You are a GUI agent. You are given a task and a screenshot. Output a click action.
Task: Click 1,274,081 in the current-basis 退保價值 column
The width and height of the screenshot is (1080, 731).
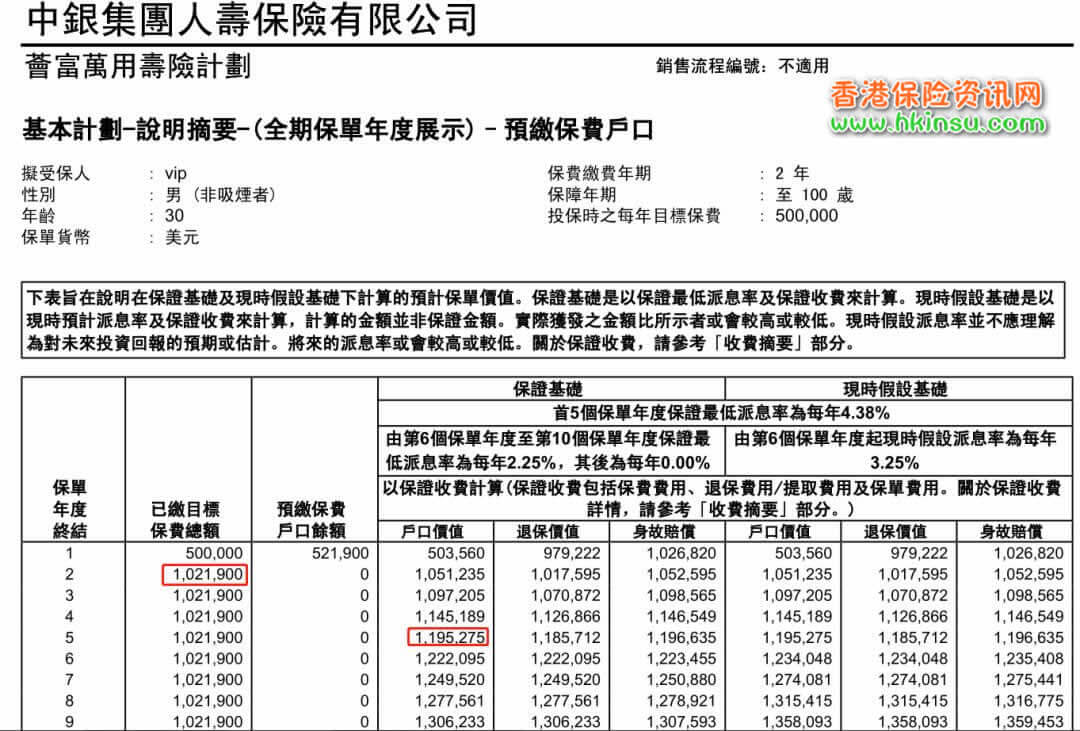click(x=912, y=680)
